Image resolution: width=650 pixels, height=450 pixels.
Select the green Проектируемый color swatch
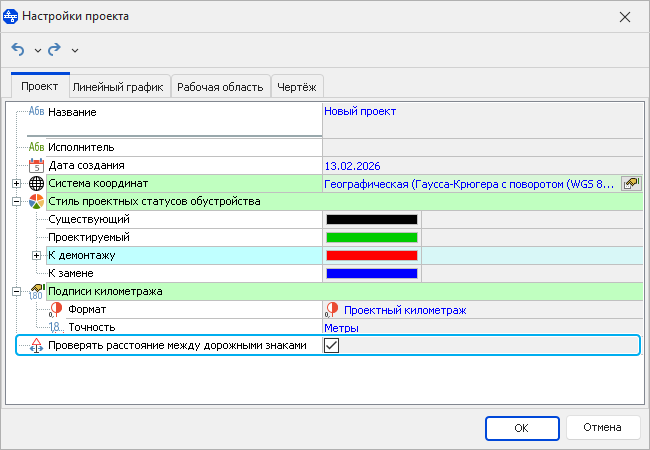(371, 237)
